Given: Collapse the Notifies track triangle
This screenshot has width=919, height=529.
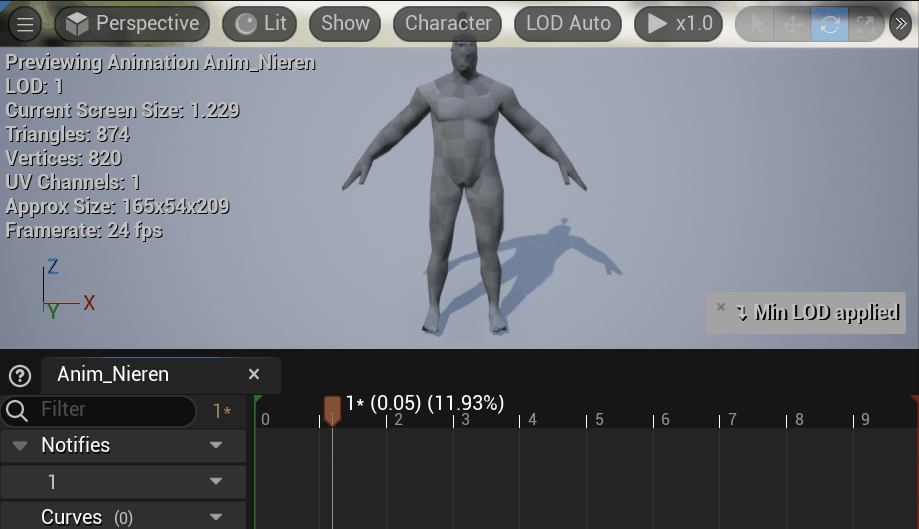Looking at the screenshot, I should point(20,446).
